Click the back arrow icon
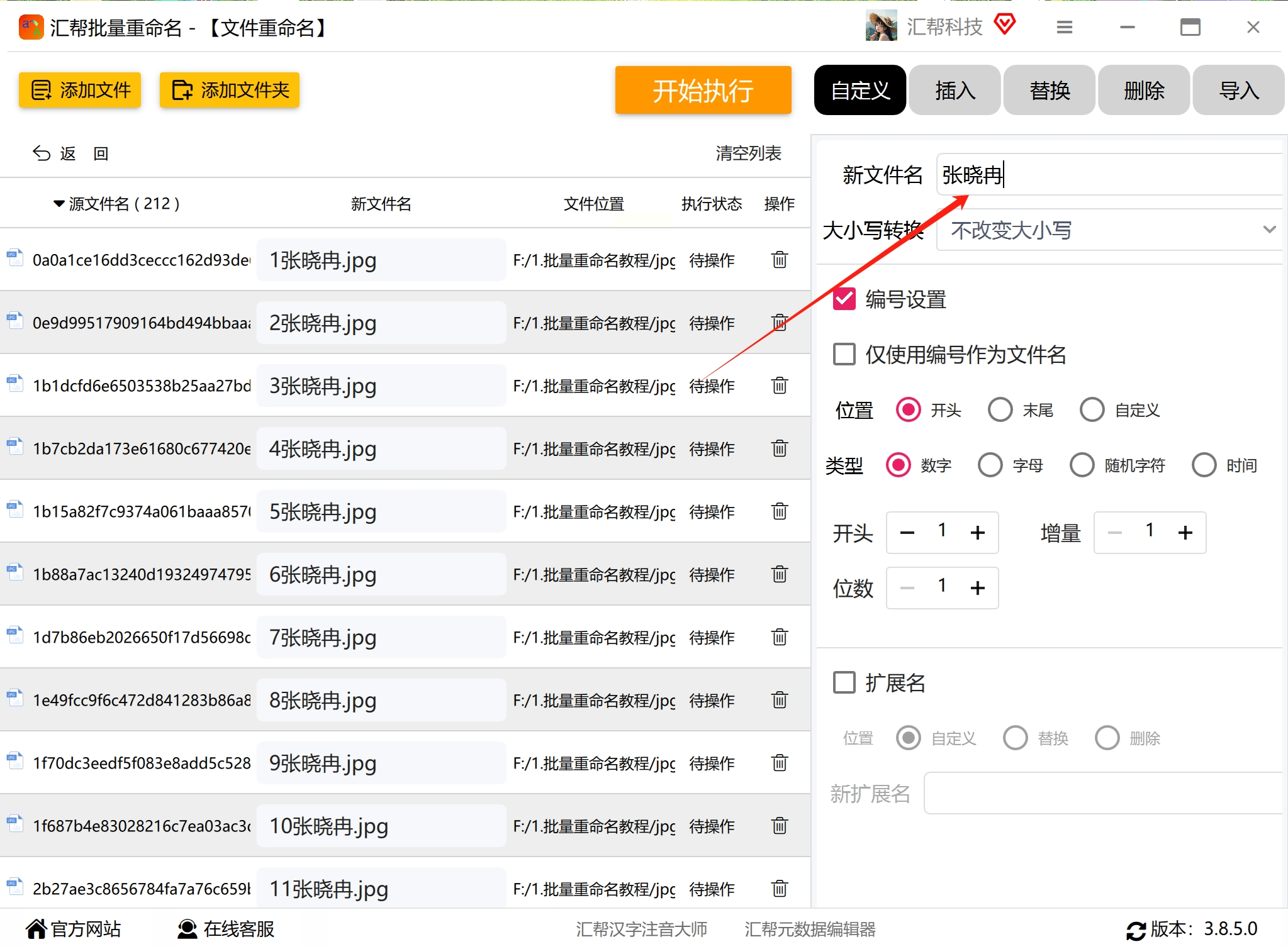Viewport: 1288px width, 949px height. [x=42, y=153]
